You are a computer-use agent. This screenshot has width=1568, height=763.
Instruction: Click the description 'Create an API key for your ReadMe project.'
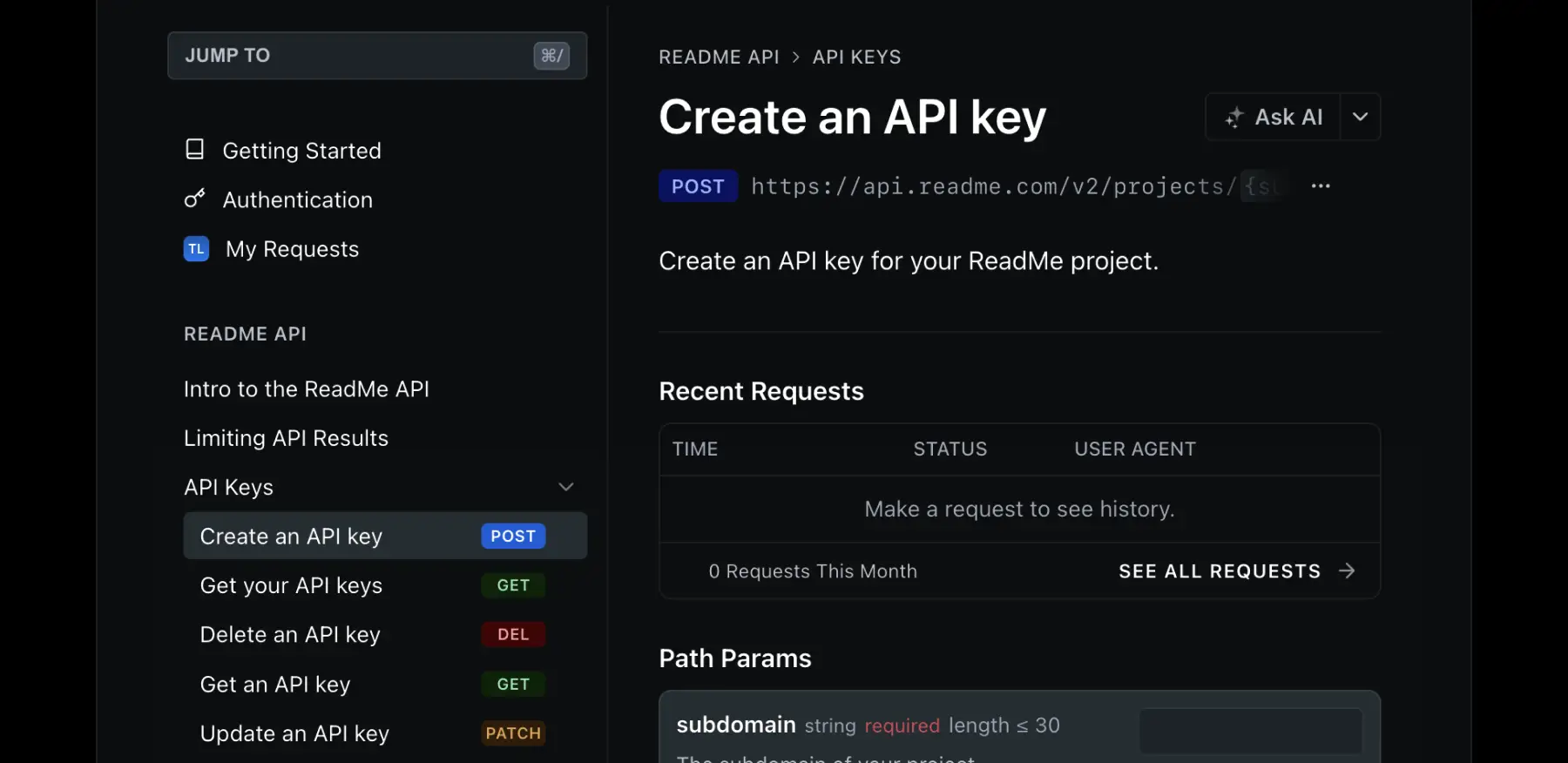coord(909,261)
